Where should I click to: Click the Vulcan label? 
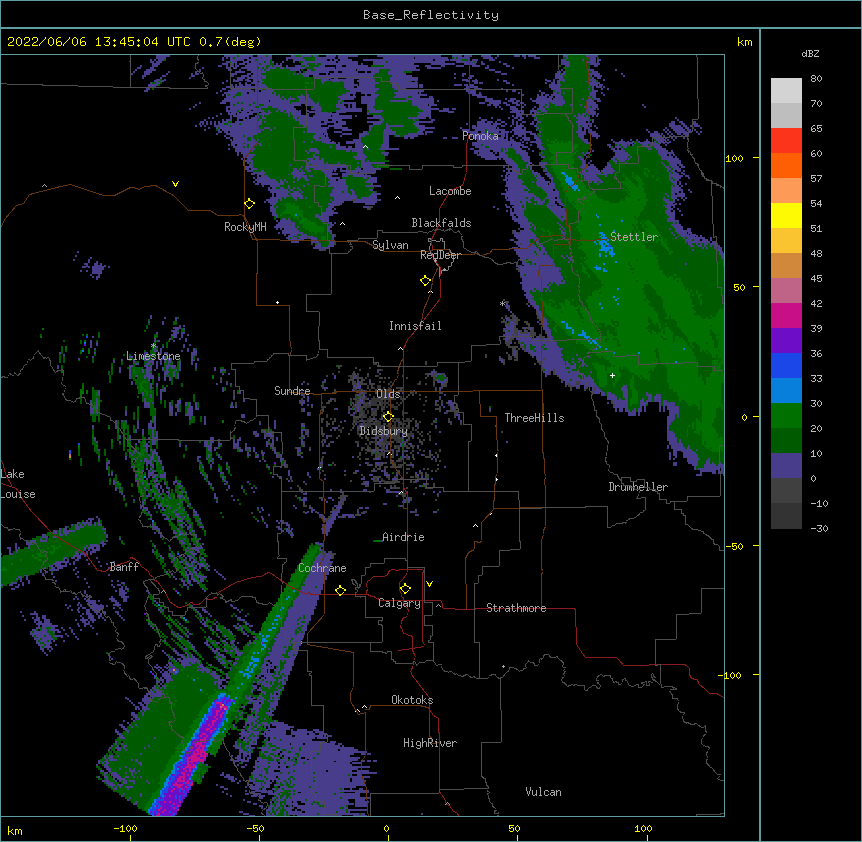point(543,792)
